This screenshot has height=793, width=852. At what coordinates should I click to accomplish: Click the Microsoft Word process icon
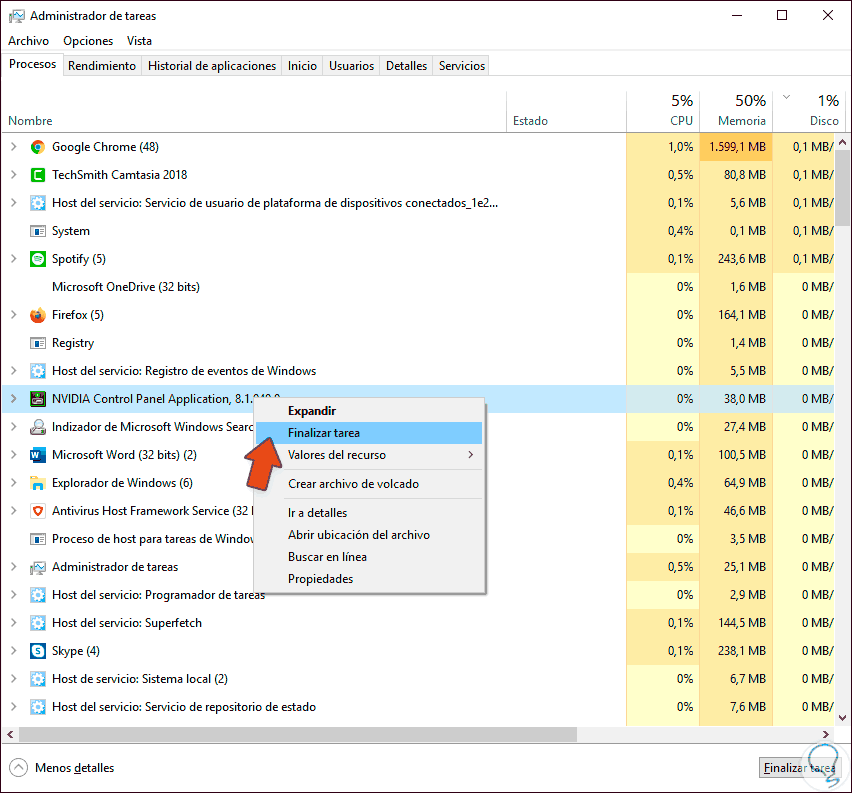pos(37,455)
